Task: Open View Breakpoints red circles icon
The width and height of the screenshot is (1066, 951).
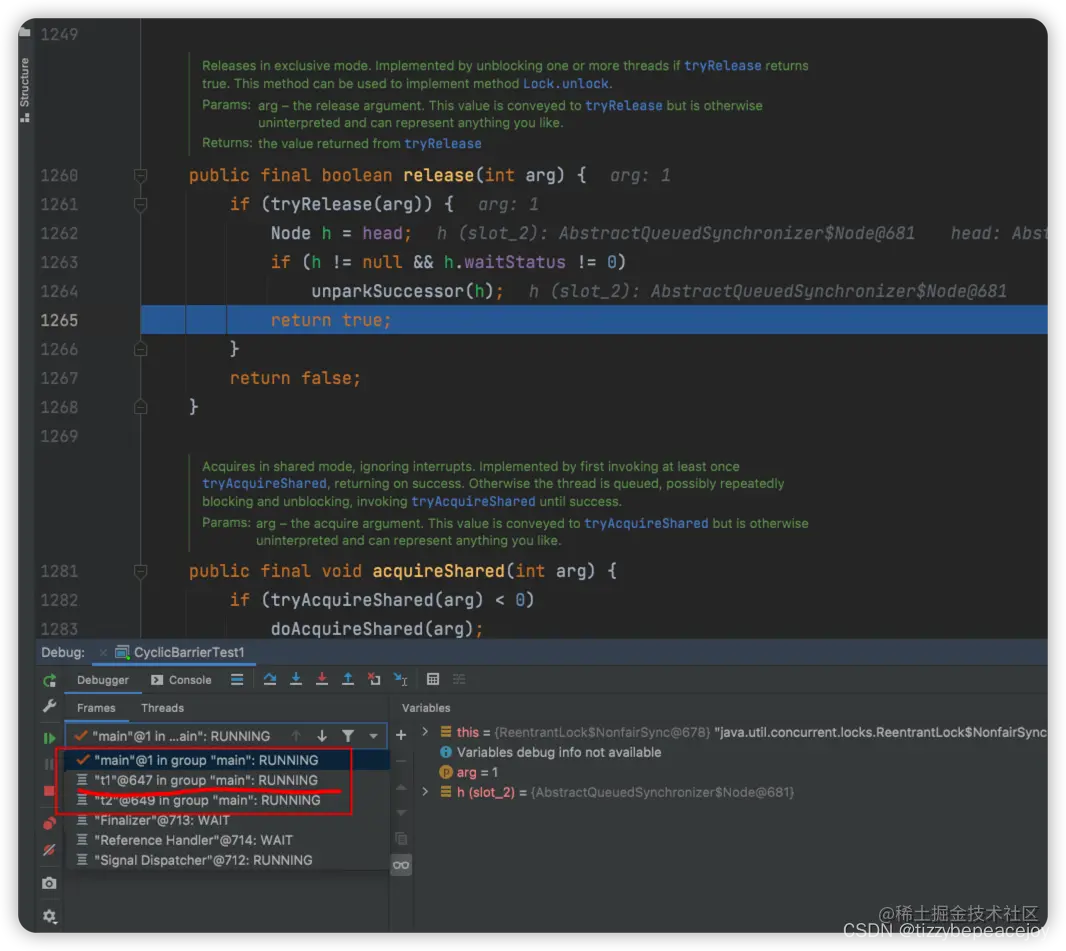Action: (x=49, y=824)
